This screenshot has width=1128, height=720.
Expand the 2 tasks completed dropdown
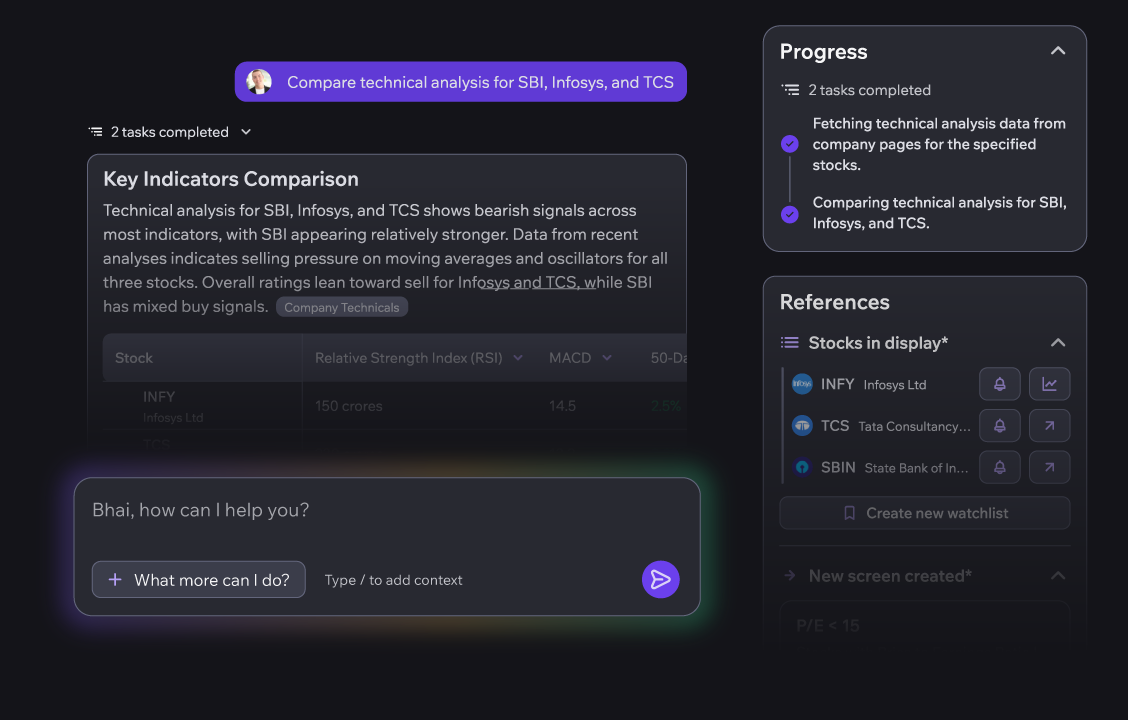coord(246,132)
